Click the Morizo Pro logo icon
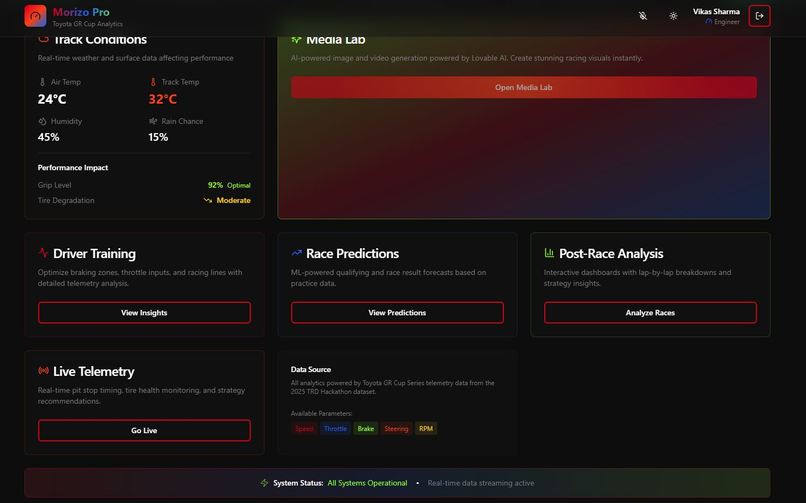This screenshot has width=806, height=503. [x=35, y=16]
